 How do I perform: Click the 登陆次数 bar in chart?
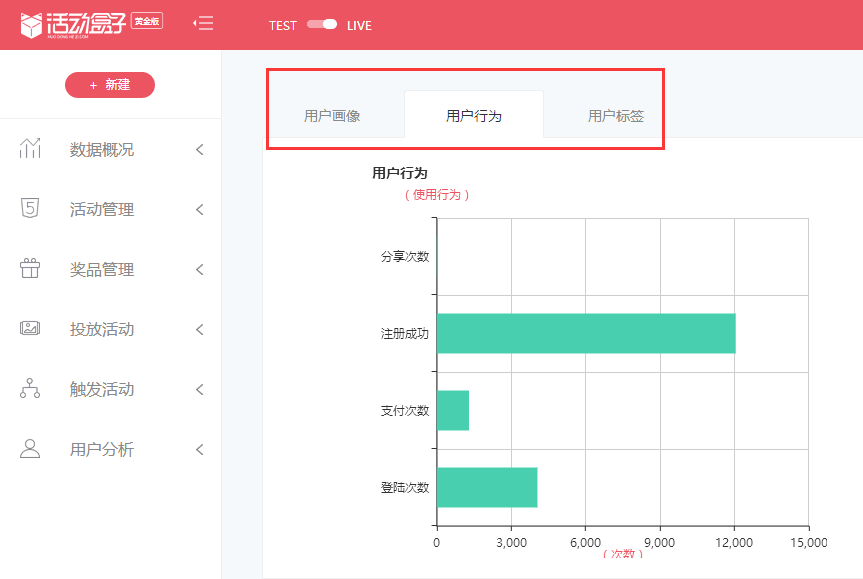coord(487,487)
